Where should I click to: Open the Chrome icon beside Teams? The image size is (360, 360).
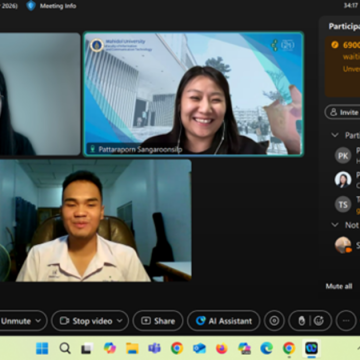coord(177,348)
